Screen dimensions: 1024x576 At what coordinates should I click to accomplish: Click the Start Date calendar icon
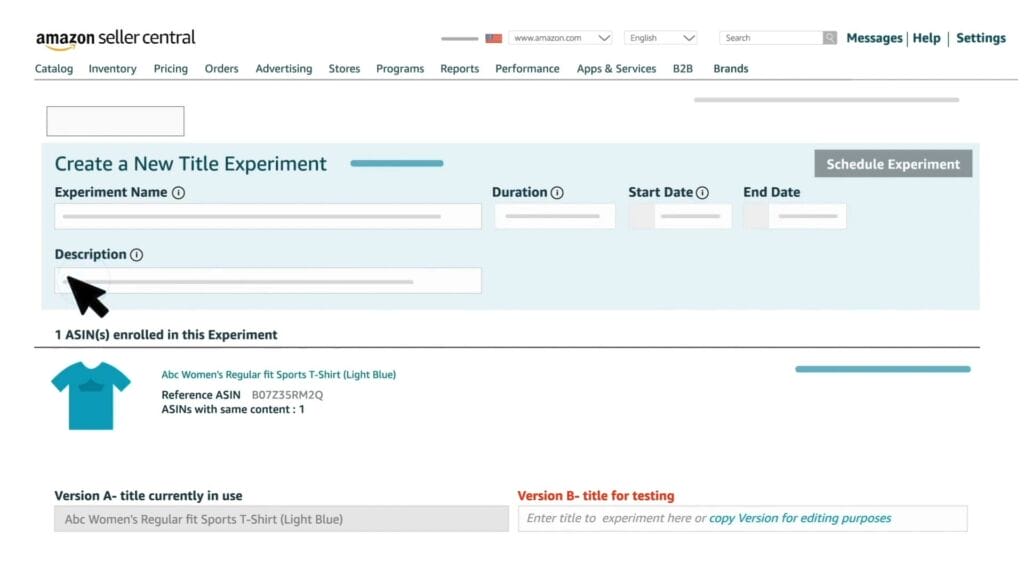point(641,216)
